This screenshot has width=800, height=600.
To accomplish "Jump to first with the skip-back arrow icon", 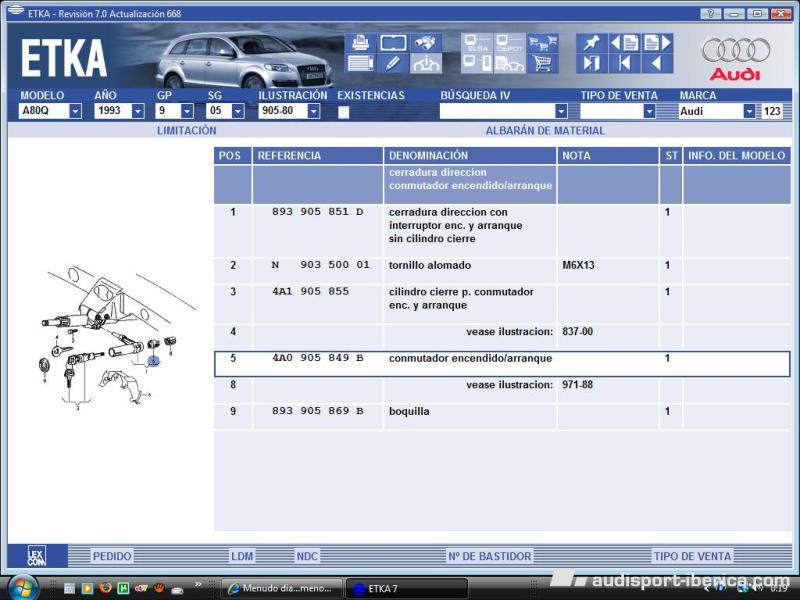I will coord(624,64).
